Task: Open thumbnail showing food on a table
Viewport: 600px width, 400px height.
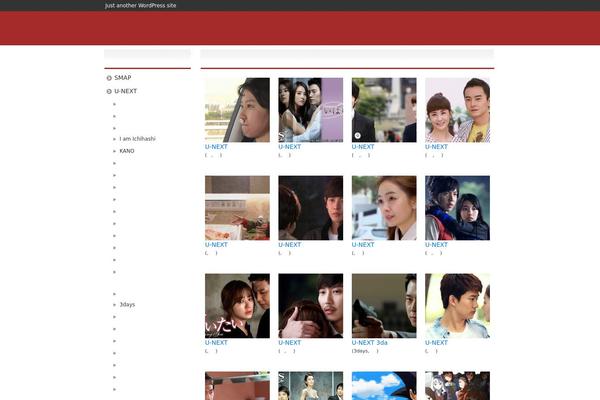Action: pyautogui.click(x=237, y=208)
